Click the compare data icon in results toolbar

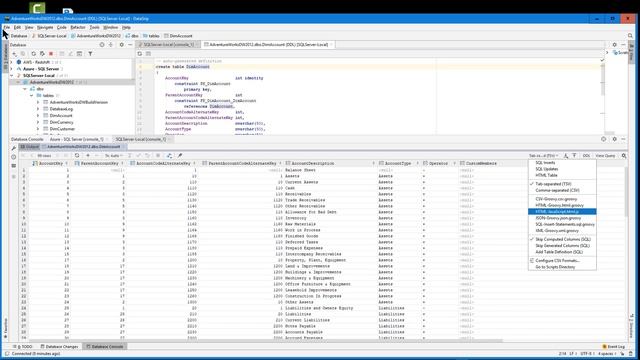point(169,156)
